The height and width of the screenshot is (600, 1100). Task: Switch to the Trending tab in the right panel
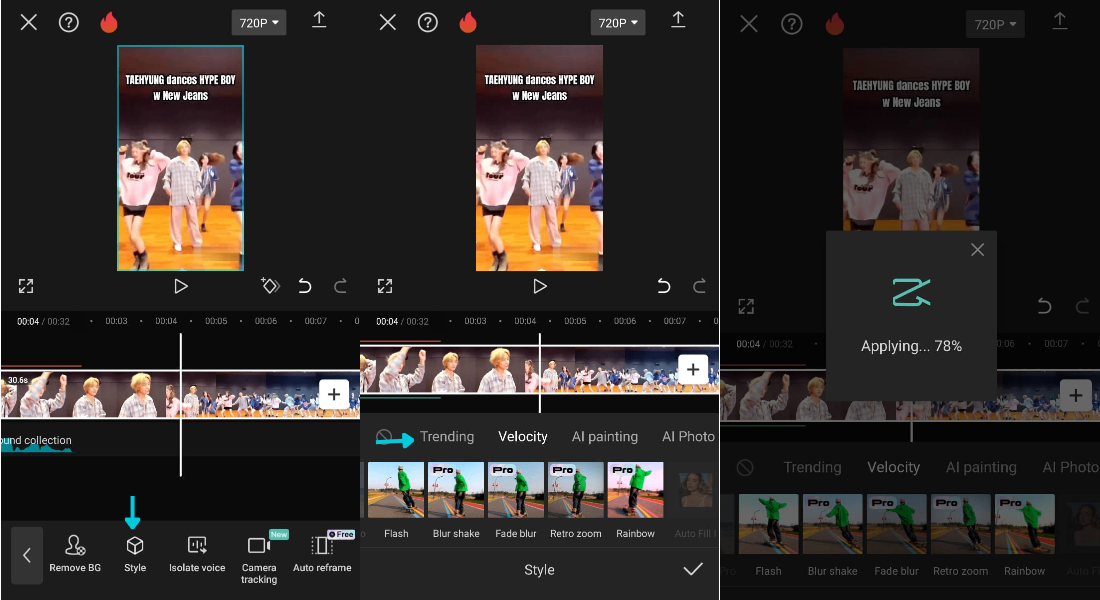click(812, 467)
